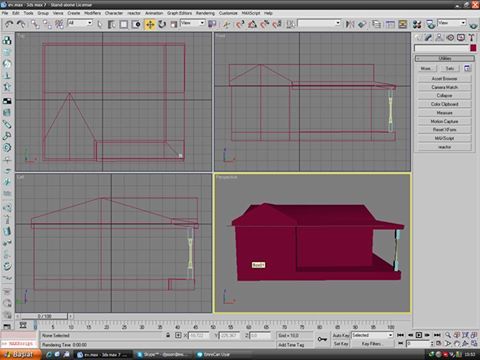The height and width of the screenshot is (360, 480).
Task: Open reference coordinate system View dropdown
Action: 192,23
